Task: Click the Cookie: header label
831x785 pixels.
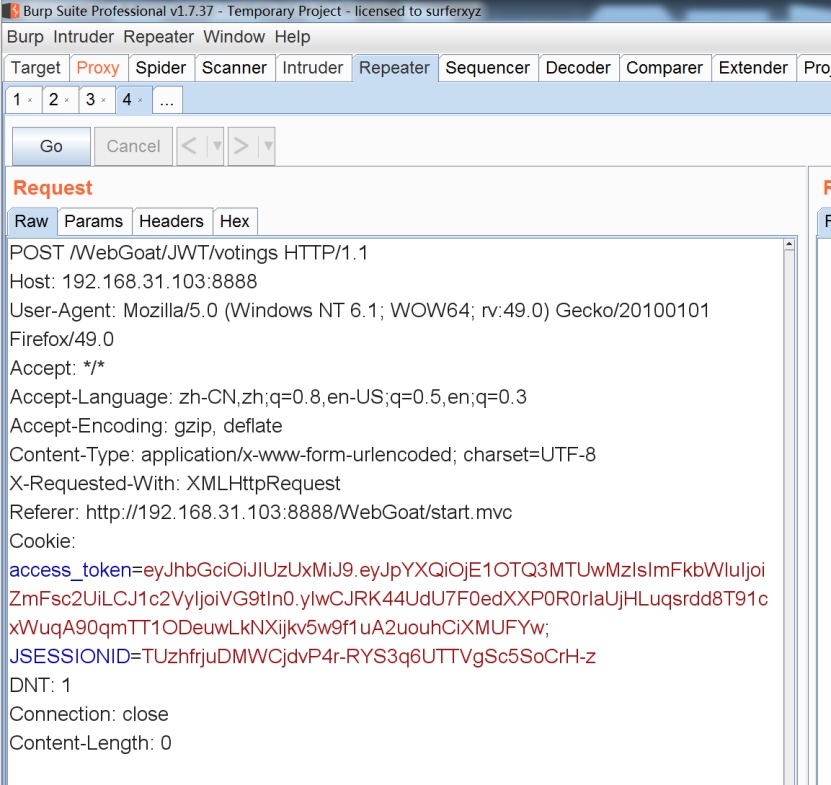Action: coord(42,541)
